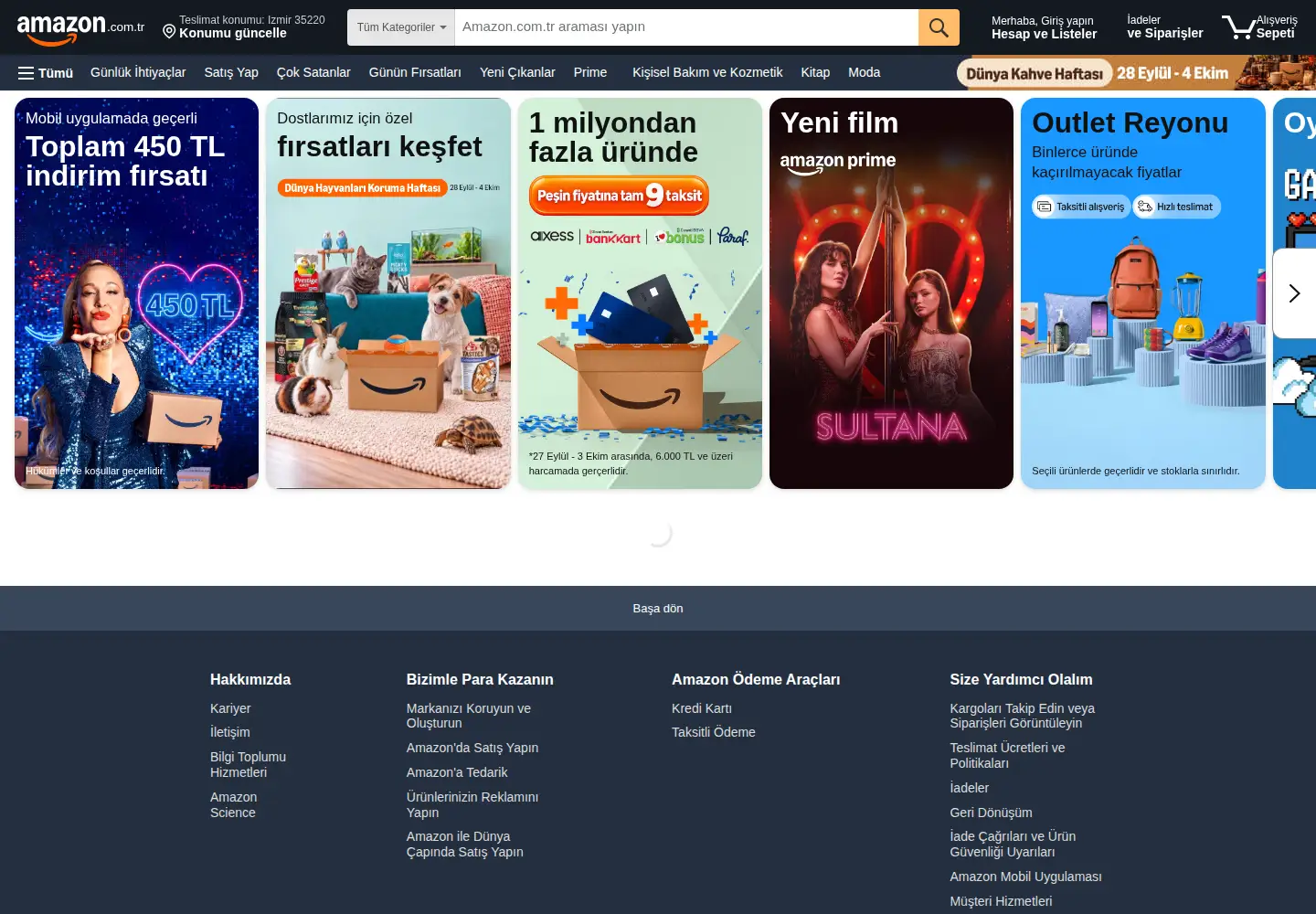Viewport: 1316px width, 914px height.
Task: Select Kitap nav item
Action: pyautogui.click(x=815, y=72)
